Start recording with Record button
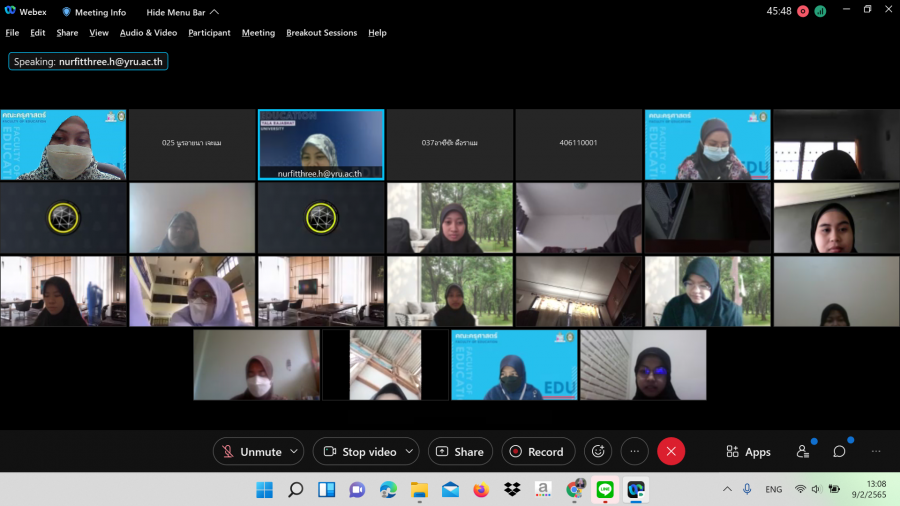The image size is (900, 506). click(x=537, y=452)
